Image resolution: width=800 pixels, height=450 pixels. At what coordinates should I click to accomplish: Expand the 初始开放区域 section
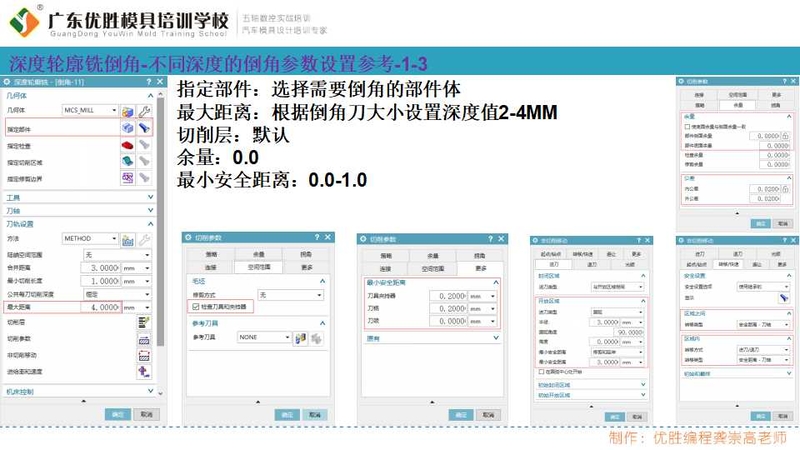coord(643,395)
